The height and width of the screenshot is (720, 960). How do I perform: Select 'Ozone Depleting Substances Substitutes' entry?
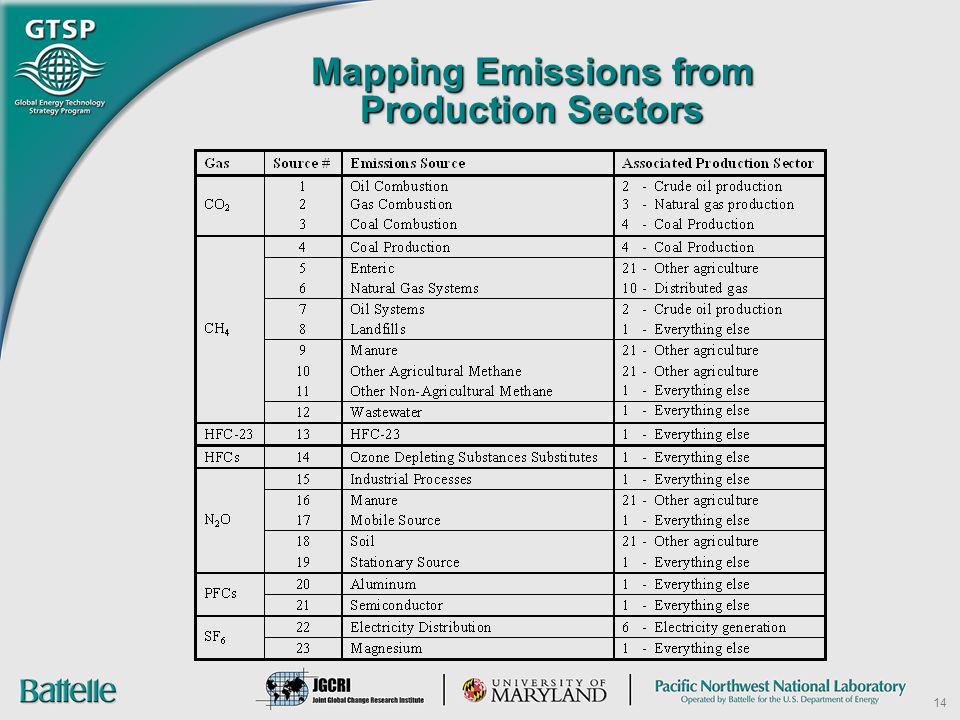click(x=474, y=457)
